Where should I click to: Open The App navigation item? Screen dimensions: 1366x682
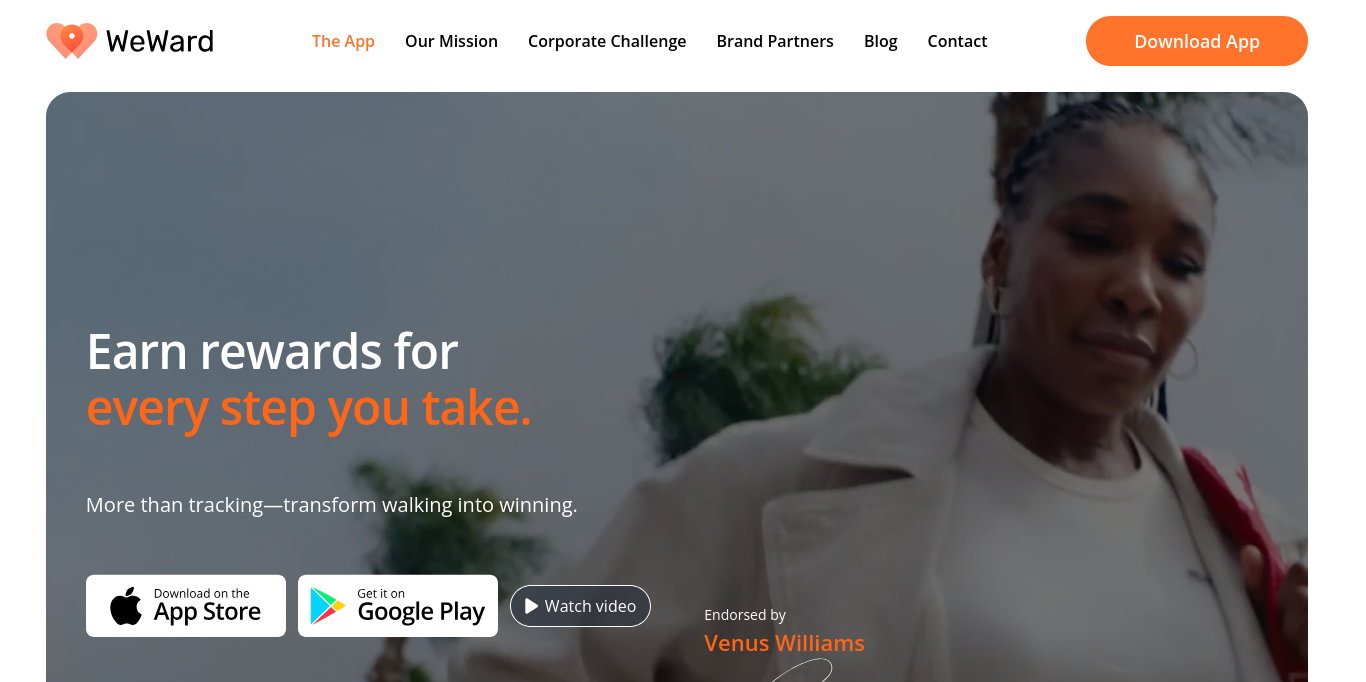click(x=343, y=41)
